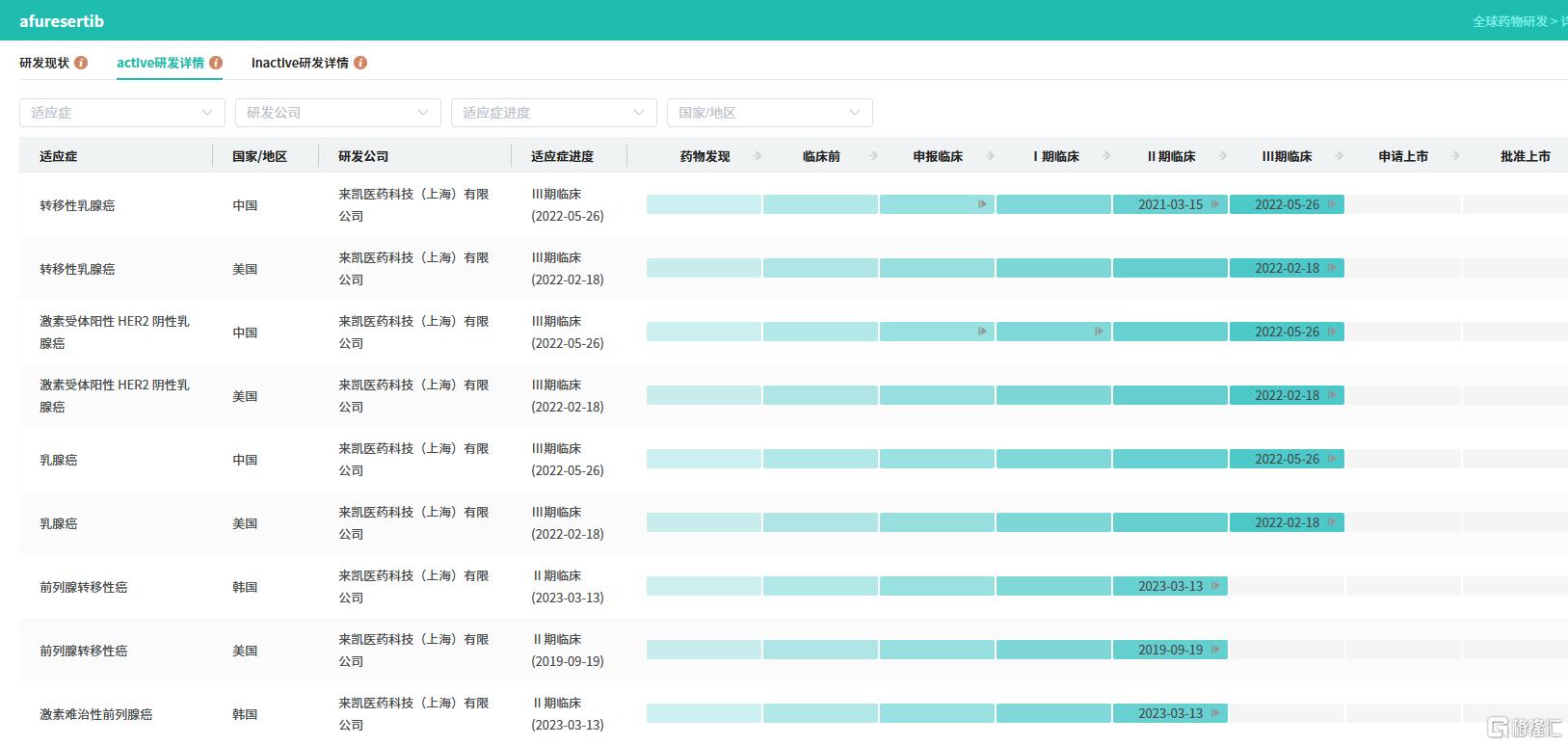Screen dimensions: 1568x745
Task: Click the afuresertib title in header
Action: (62, 21)
